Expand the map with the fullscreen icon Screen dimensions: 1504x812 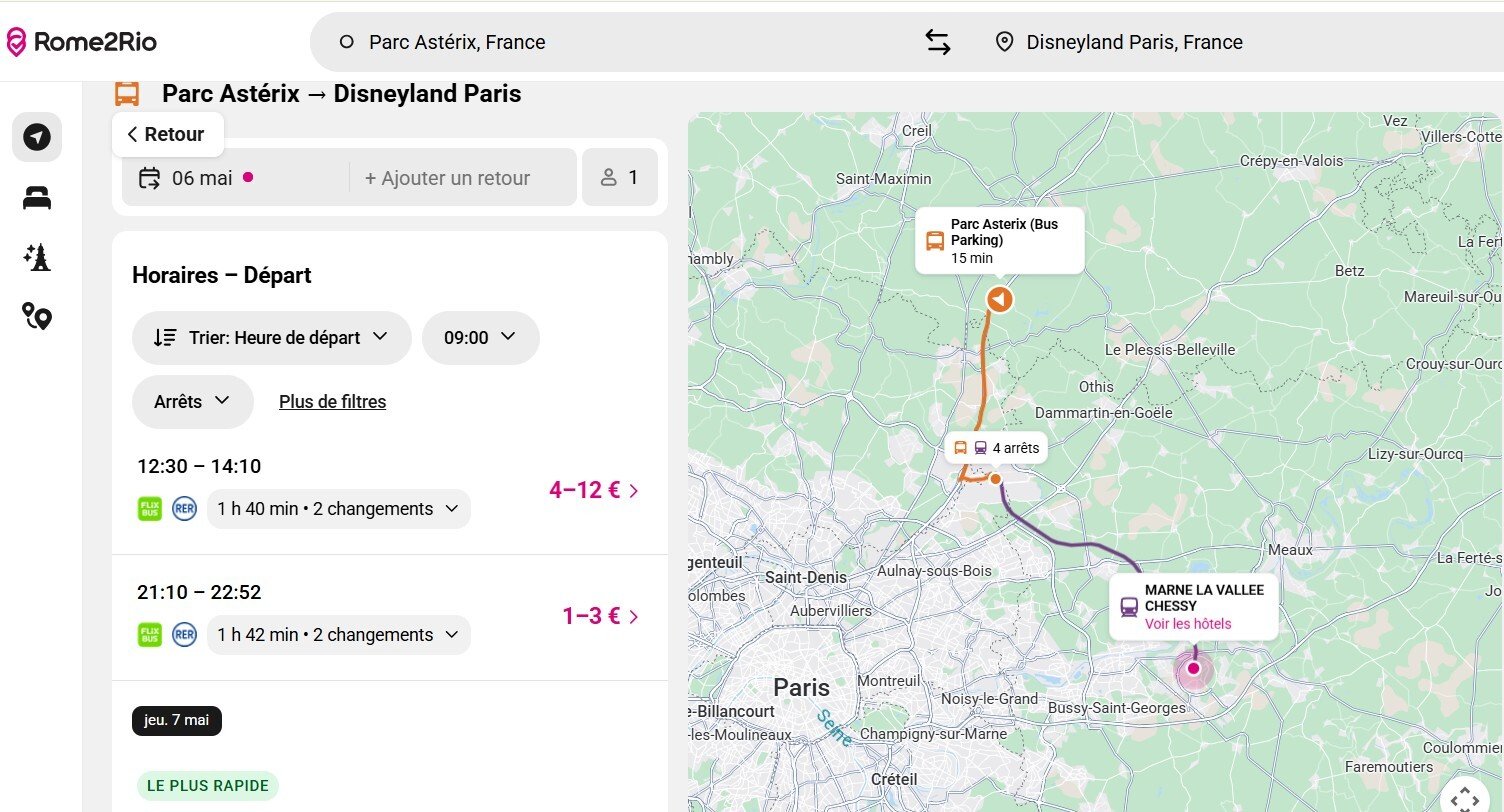(x=1464, y=797)
